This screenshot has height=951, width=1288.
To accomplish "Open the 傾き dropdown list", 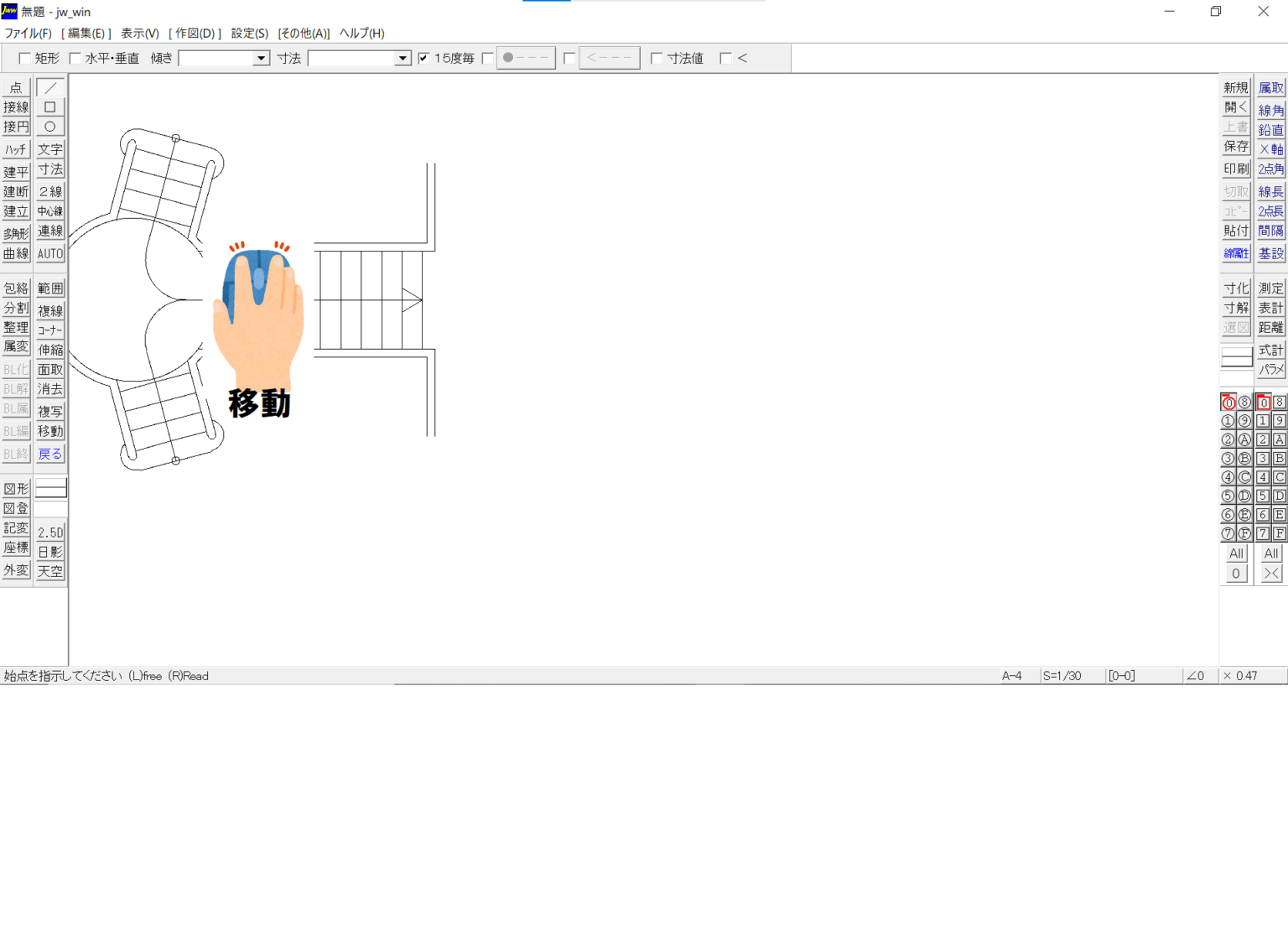I will 261,58.
